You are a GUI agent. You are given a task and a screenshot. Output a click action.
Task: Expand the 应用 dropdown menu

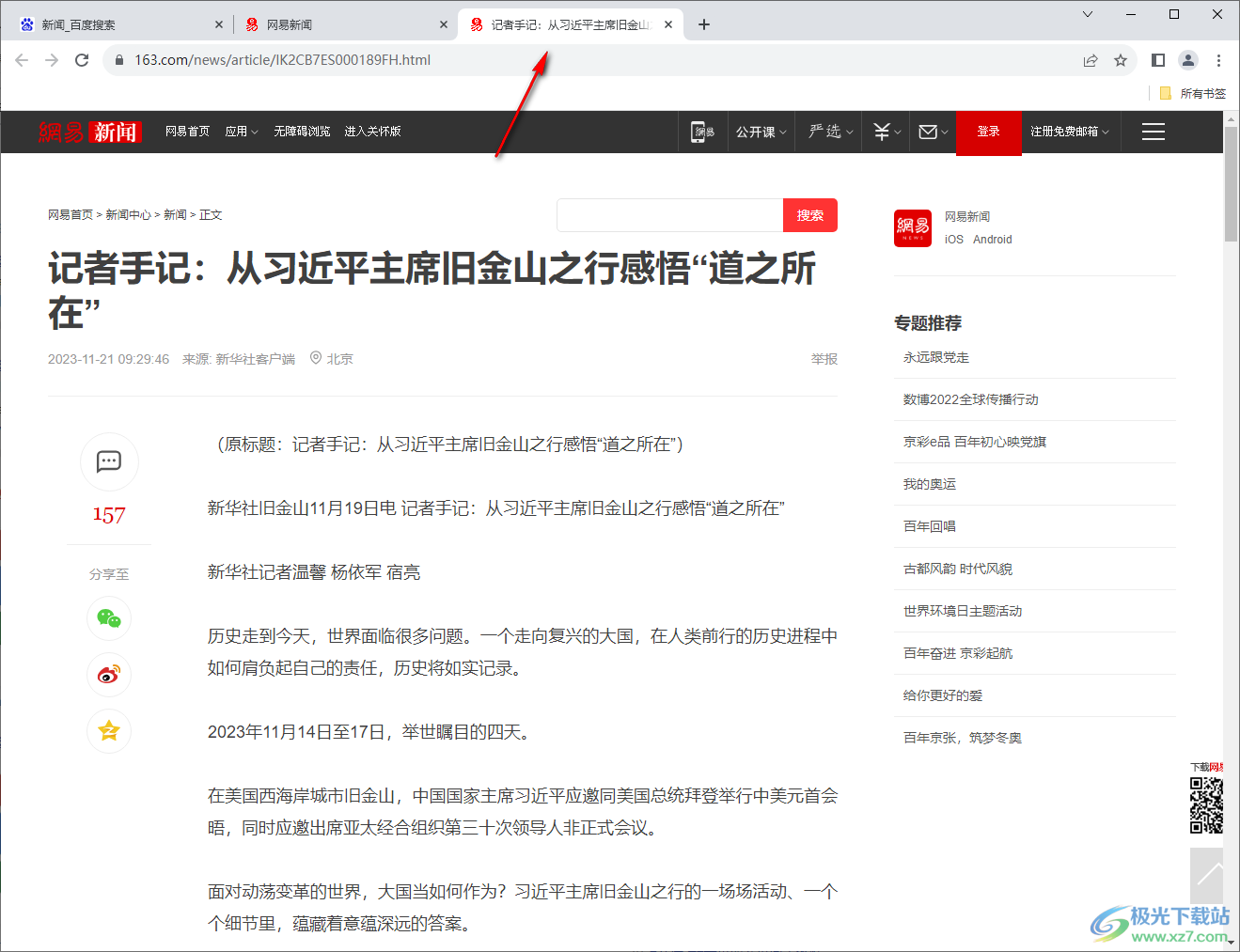[x=242, y=132]
